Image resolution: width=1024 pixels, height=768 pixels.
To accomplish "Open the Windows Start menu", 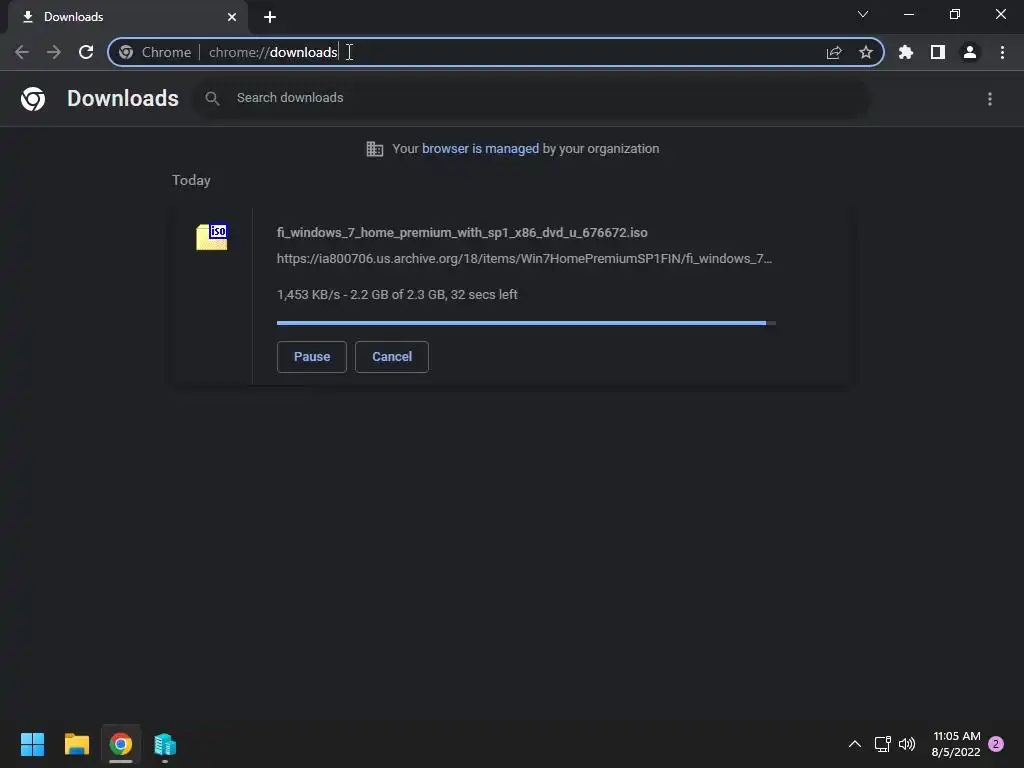I will tap(32, 744).
